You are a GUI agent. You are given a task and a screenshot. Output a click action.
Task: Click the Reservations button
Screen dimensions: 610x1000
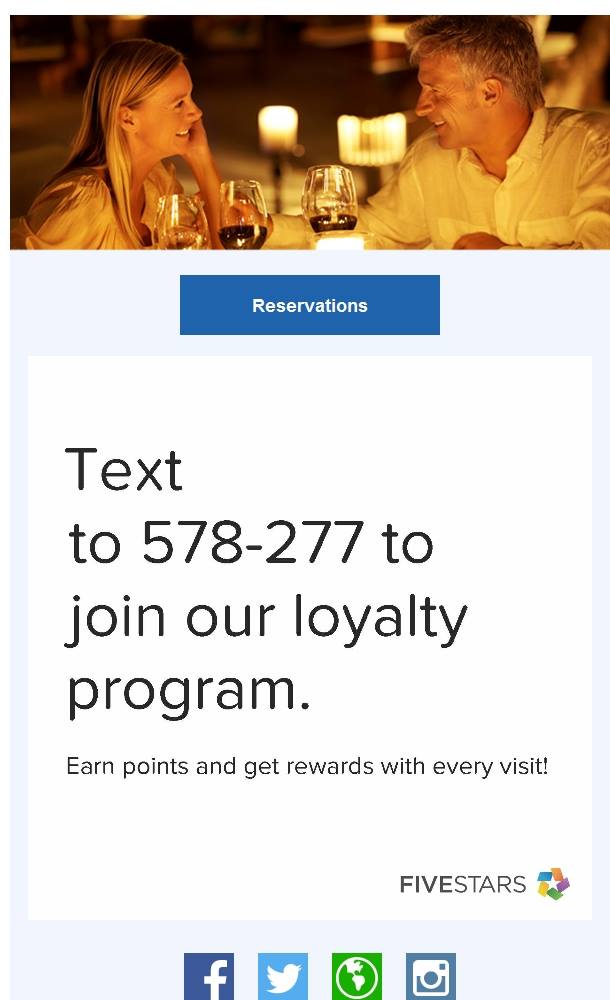coord(310,305)
